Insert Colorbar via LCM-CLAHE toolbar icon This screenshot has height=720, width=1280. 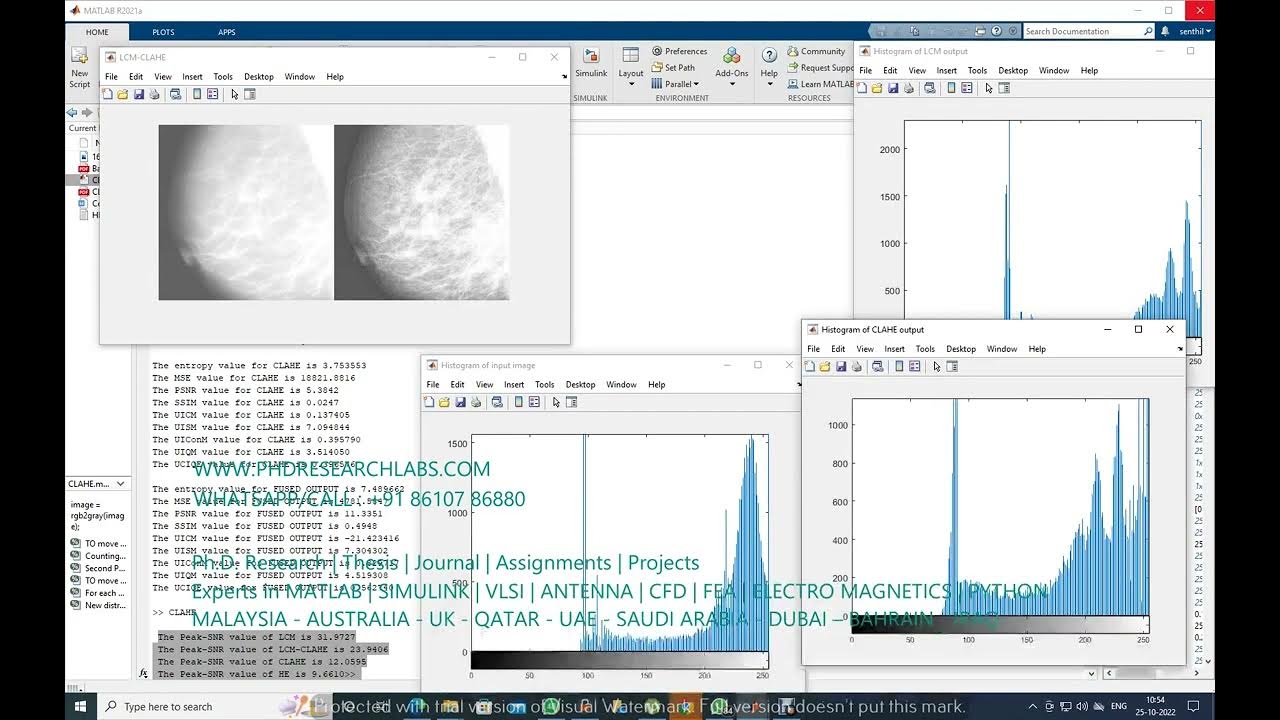[x=197, y=94]
